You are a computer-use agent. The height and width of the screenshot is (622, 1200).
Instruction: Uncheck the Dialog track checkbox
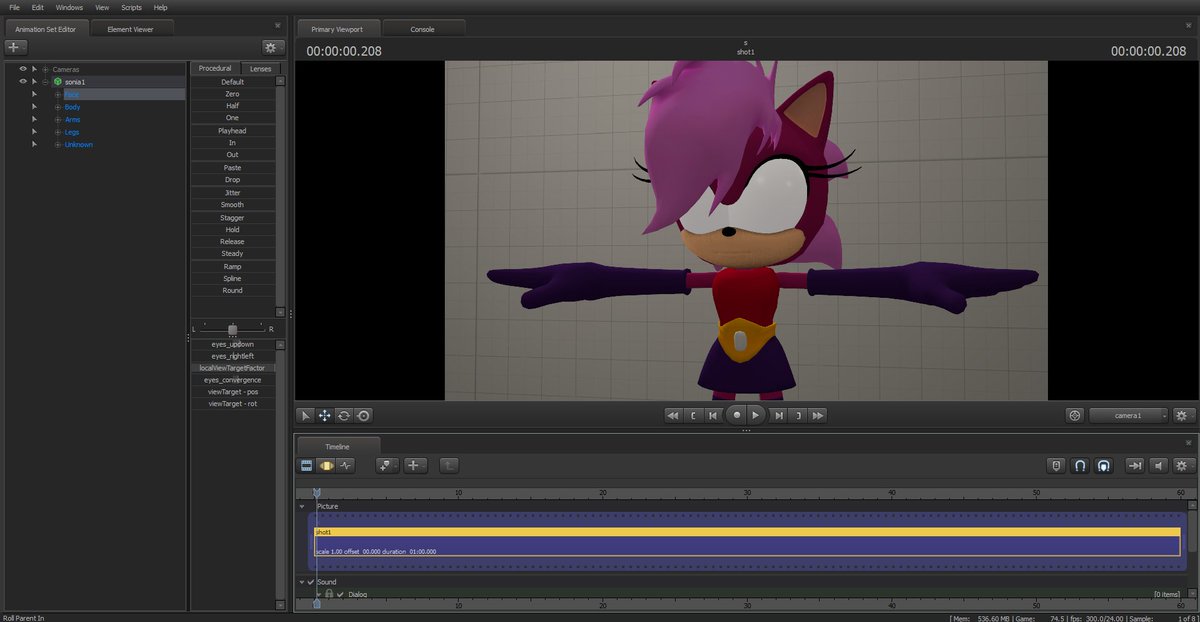pyautogui.click(x=341, y=593)
